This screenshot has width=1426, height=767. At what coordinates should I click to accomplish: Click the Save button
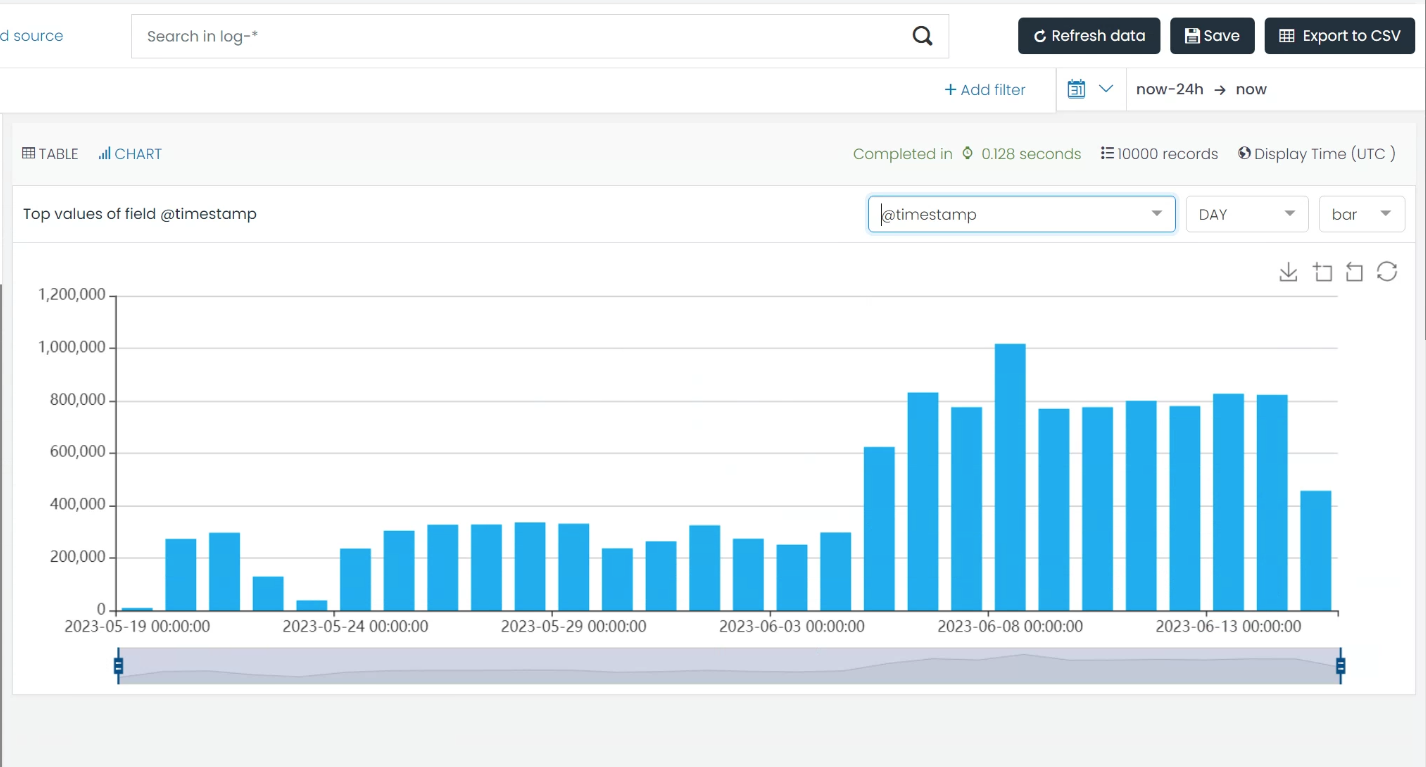point(1212,36)
